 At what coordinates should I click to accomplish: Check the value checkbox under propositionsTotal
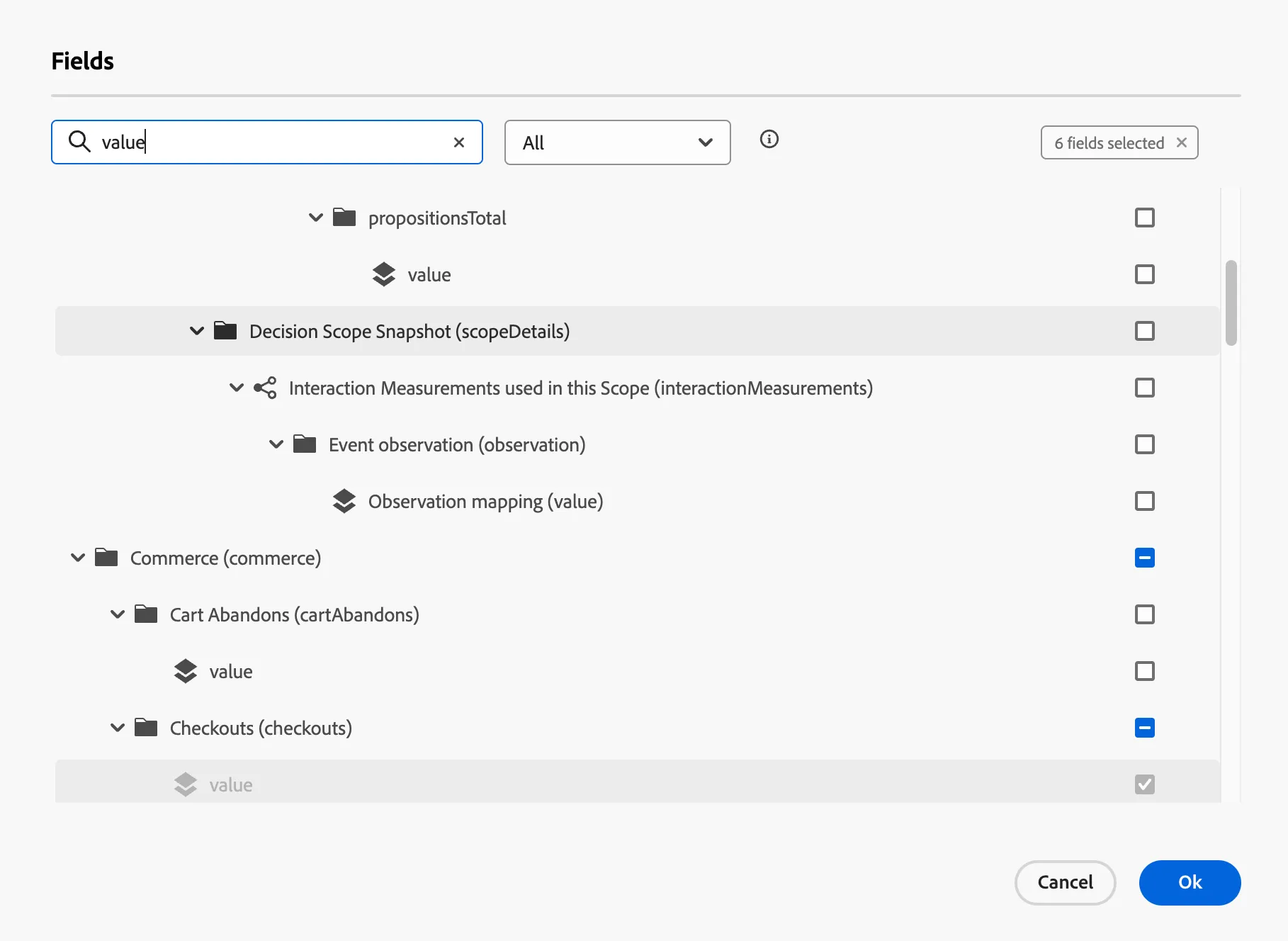[1145, 274]
